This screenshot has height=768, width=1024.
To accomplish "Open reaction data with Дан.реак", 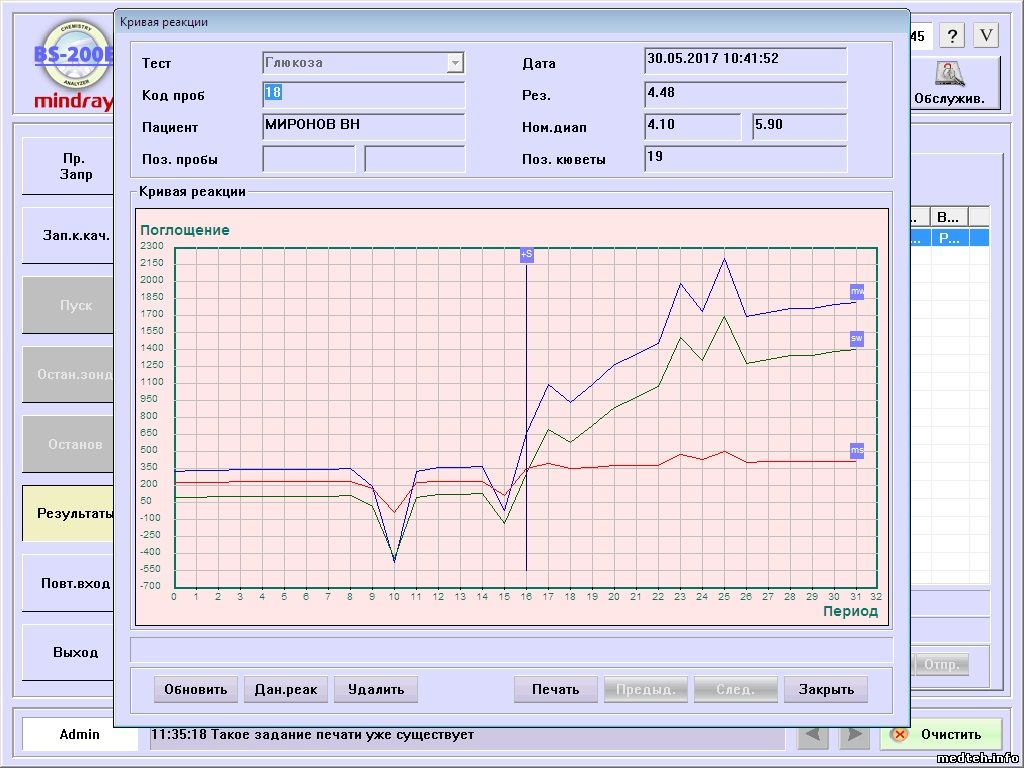I will [x=286, y=689].
